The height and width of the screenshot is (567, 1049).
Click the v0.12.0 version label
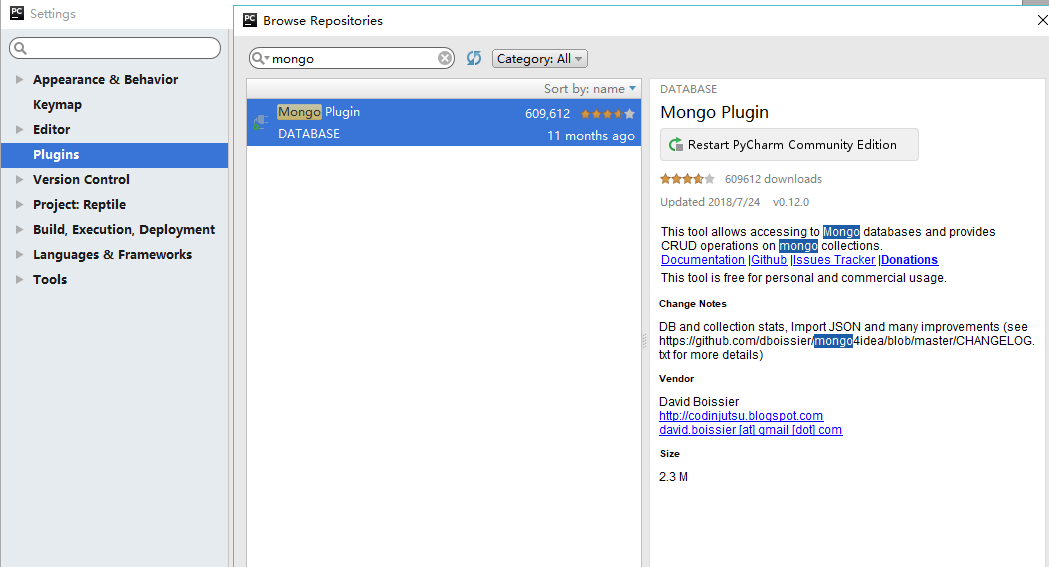point(791,202)
